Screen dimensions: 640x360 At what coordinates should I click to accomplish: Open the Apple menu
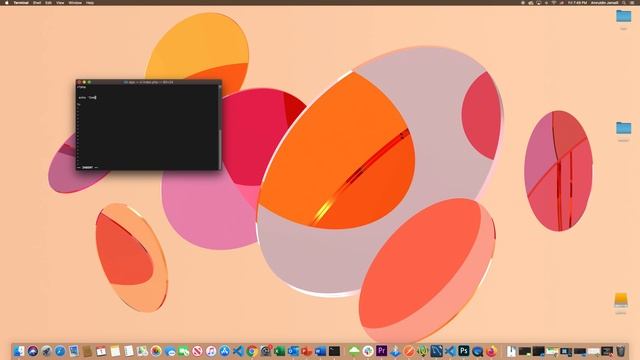pos(7,2)
